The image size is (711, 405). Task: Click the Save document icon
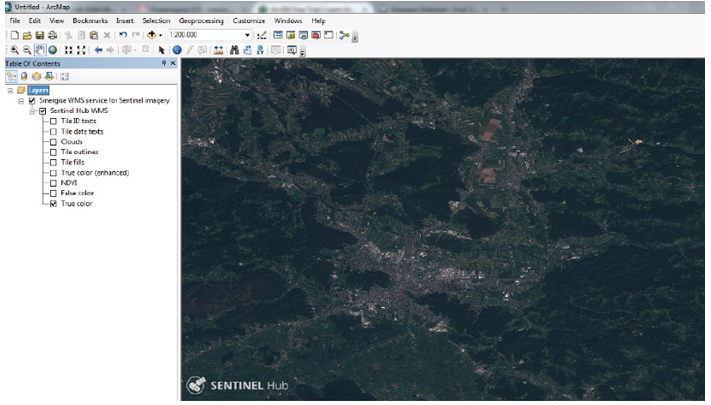point(38,35)
